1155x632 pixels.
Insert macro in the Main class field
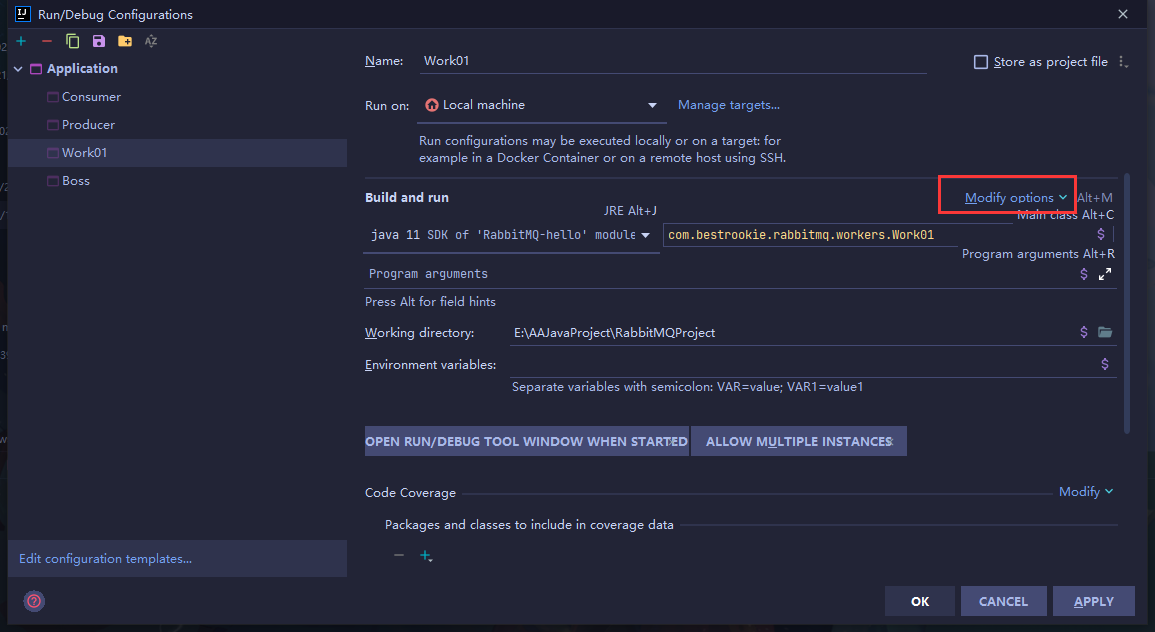[1100, 234]
